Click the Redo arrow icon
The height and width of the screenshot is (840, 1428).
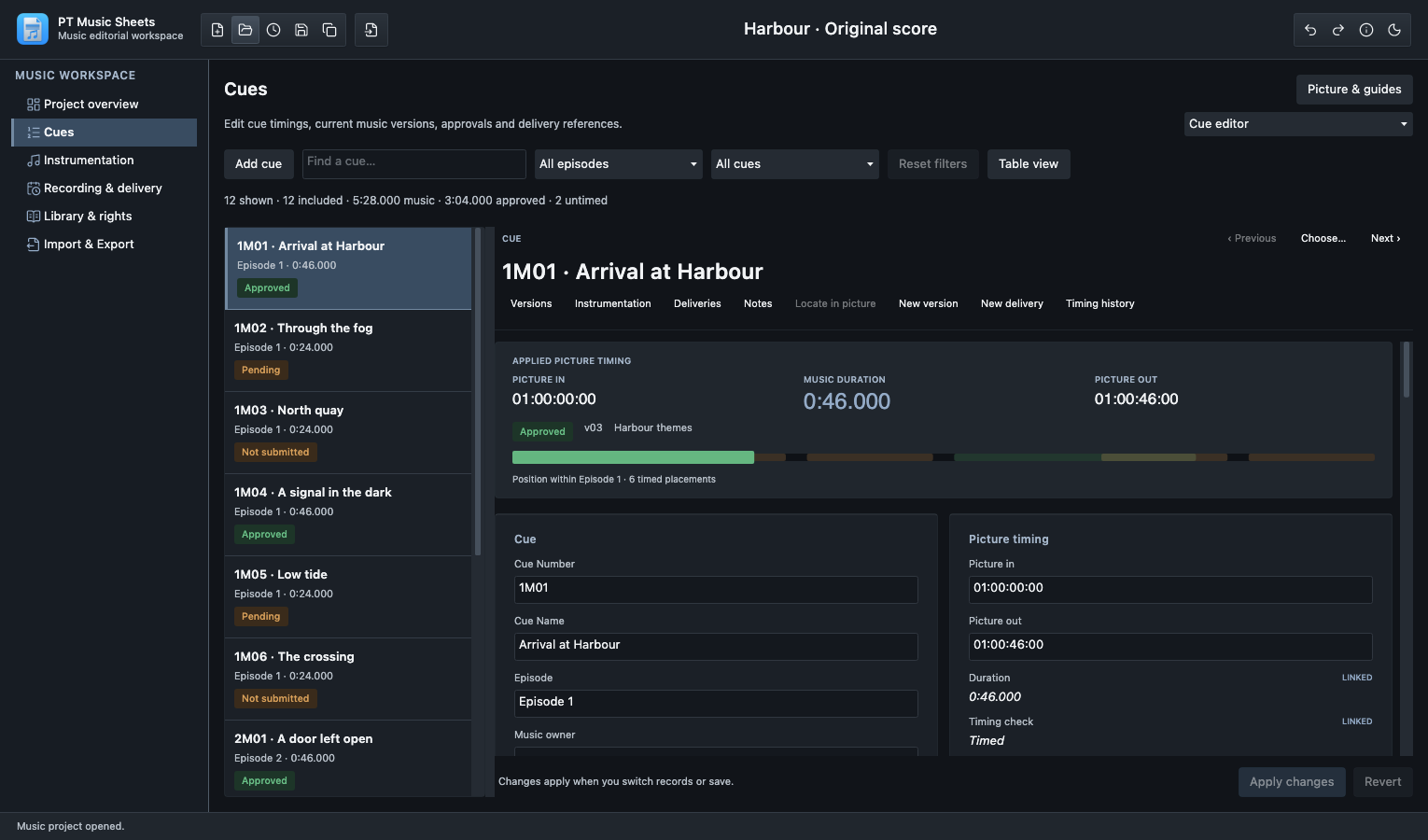click(x=1338, y=30)
